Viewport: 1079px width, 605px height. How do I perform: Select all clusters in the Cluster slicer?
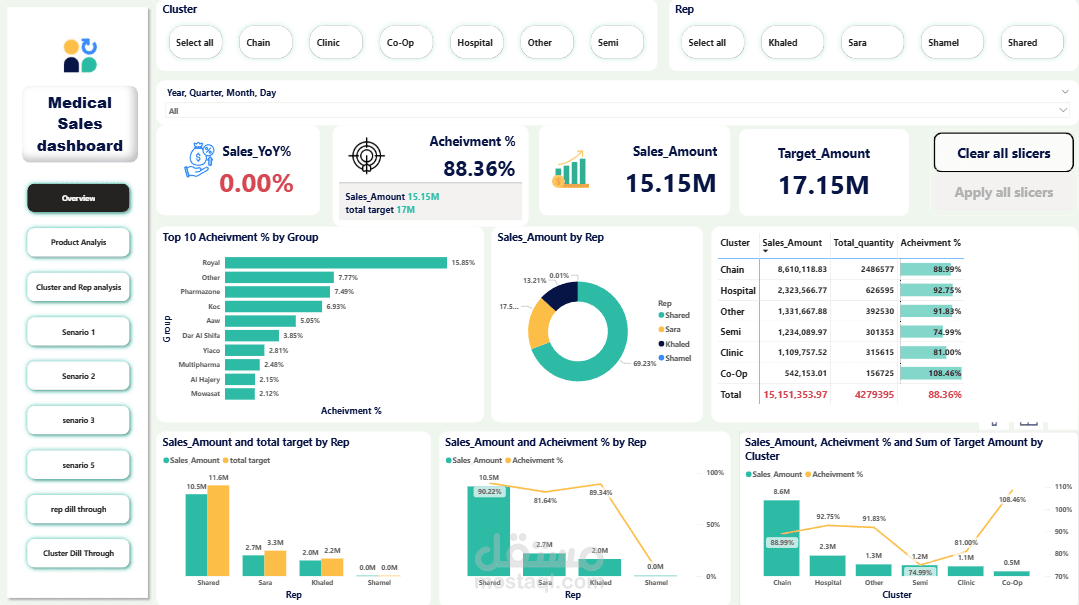(195, 42)
